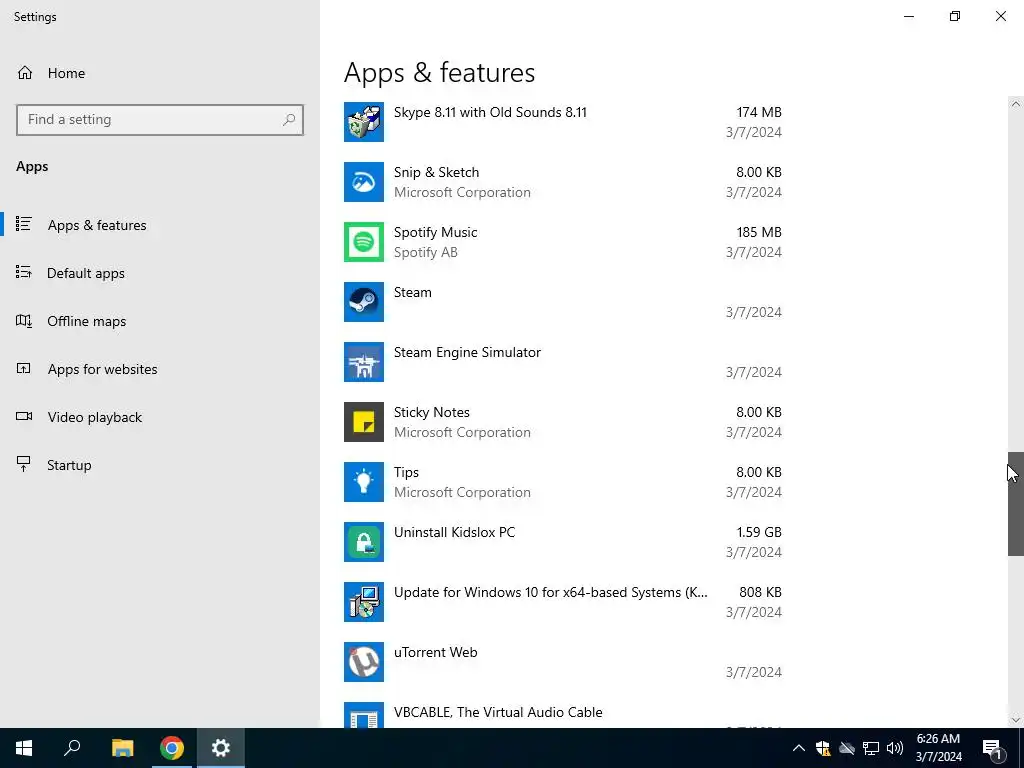Click the Spotify Music green icon

tap(364, 242)
